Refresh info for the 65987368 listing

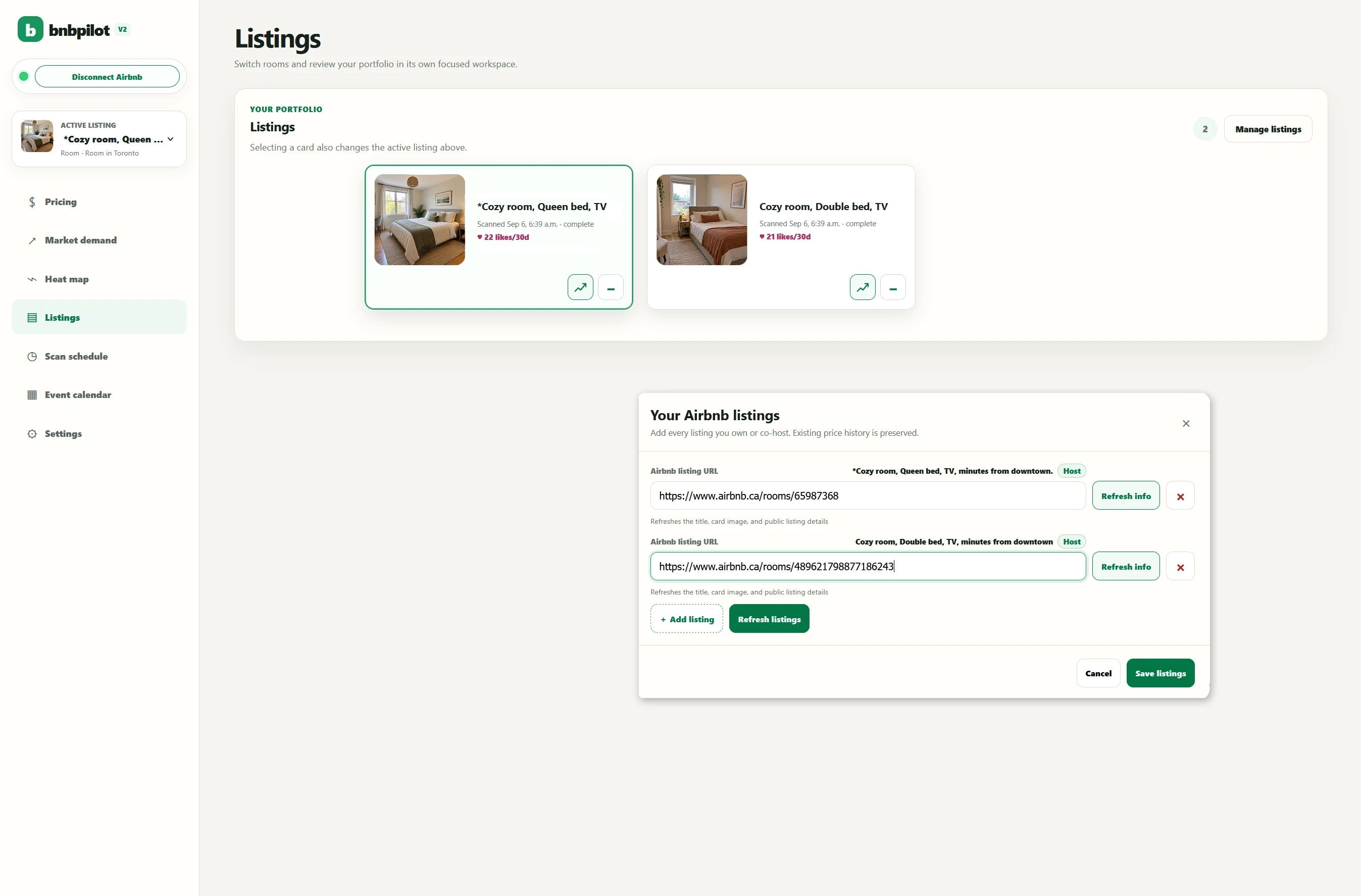click(x=1125, y=496)
